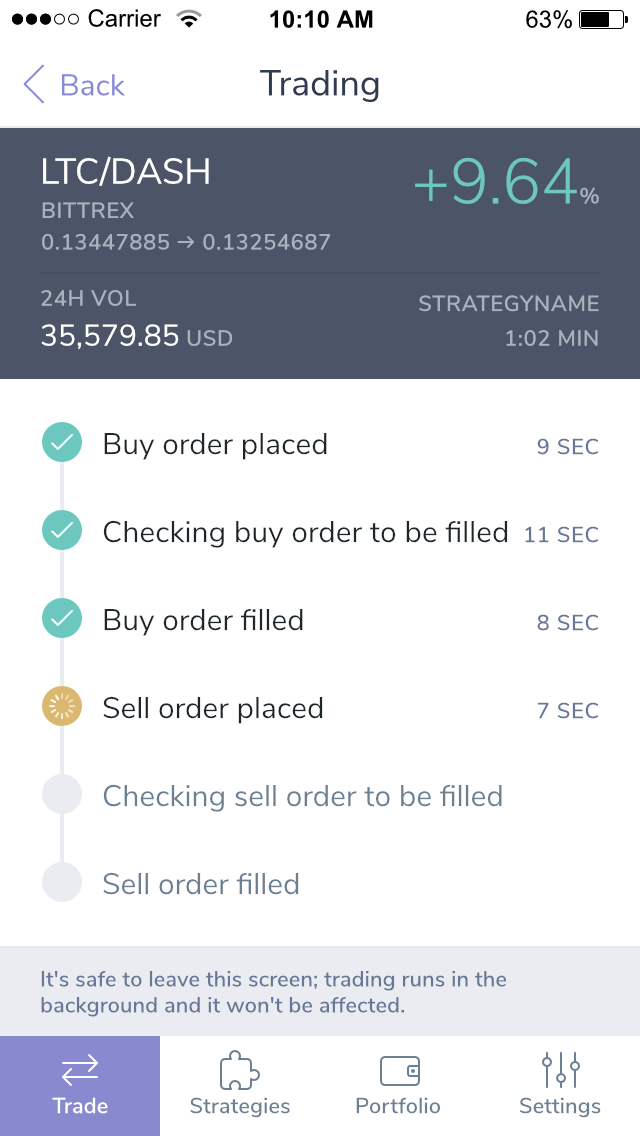Click the empty Sell order filled circle
This screenshot has height=1136, width=640.
click(61, 884)
